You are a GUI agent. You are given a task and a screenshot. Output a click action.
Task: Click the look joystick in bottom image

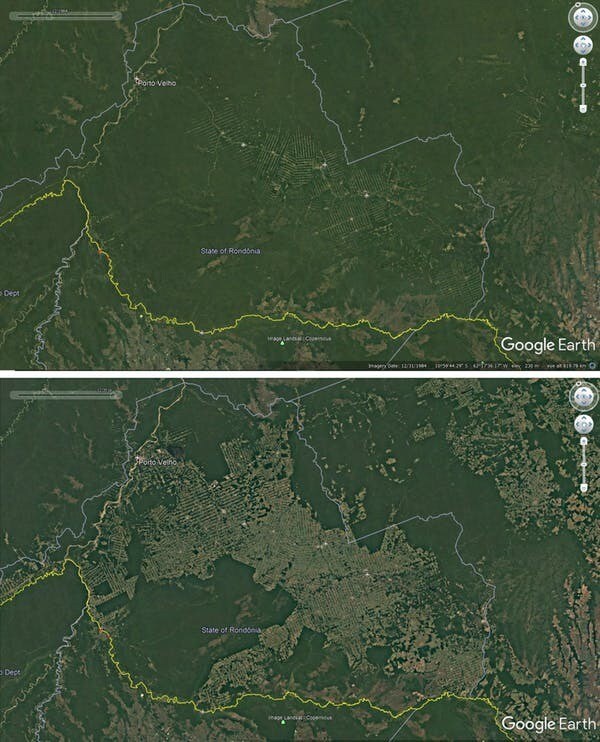[582, 396]
